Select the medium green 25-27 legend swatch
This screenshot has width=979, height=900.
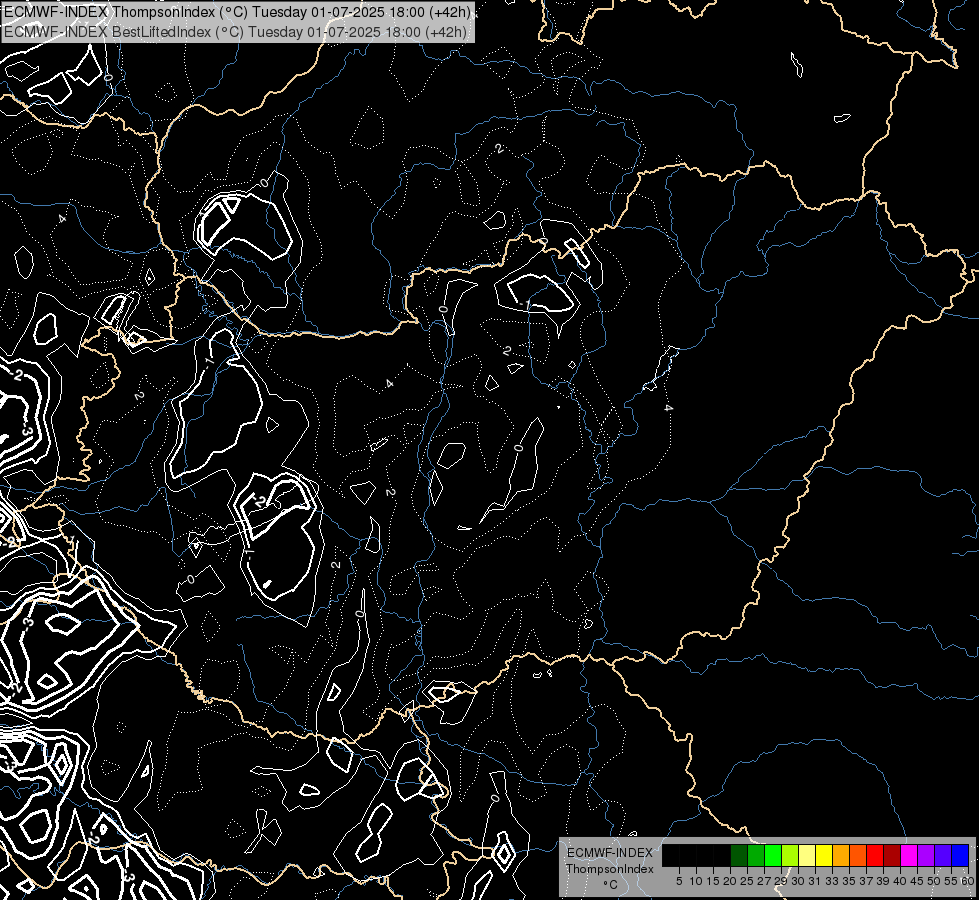(x=756, y=855)
